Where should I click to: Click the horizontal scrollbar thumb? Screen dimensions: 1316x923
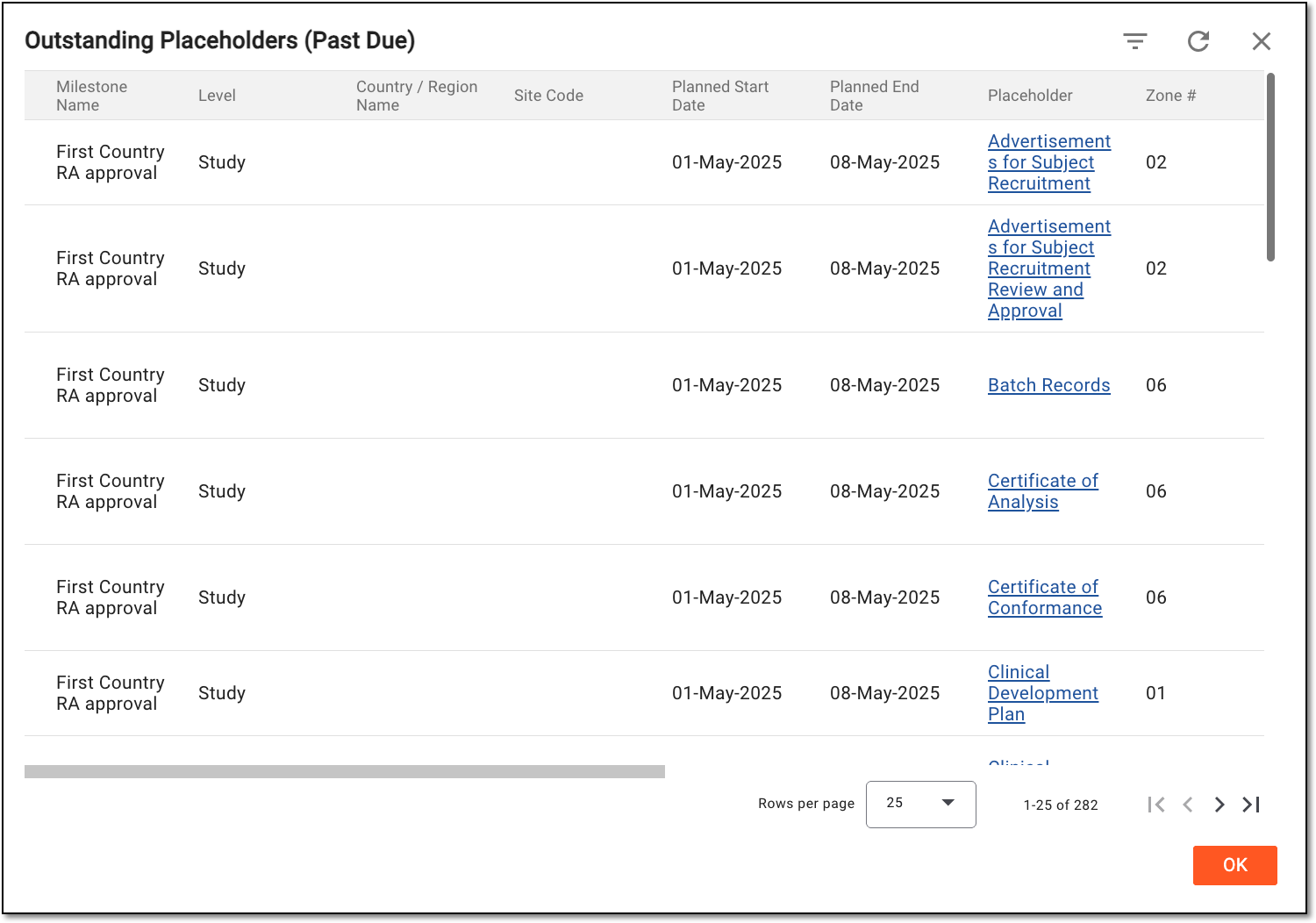click(x=345, y=771)
